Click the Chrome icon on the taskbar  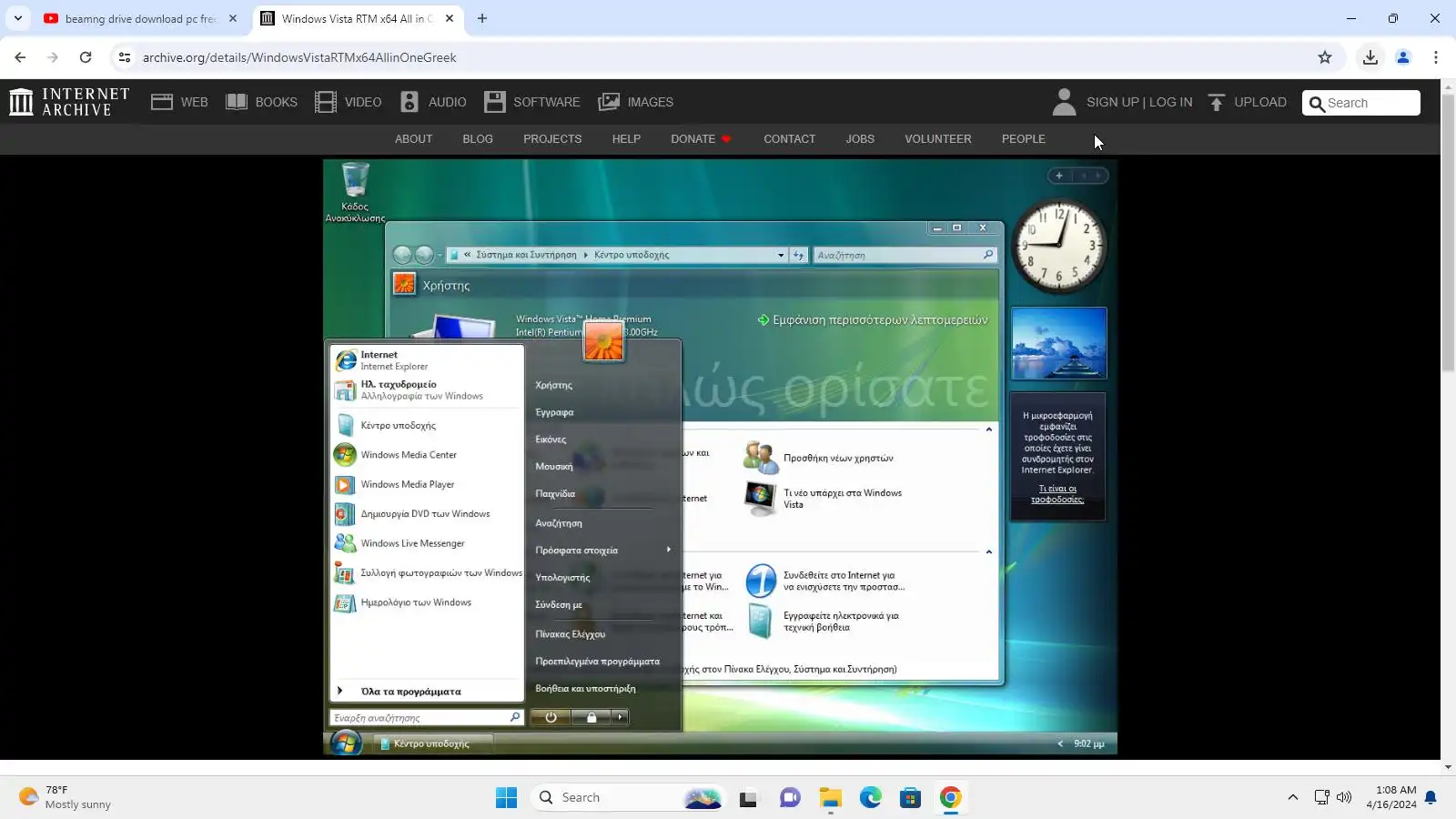point(951,798)
